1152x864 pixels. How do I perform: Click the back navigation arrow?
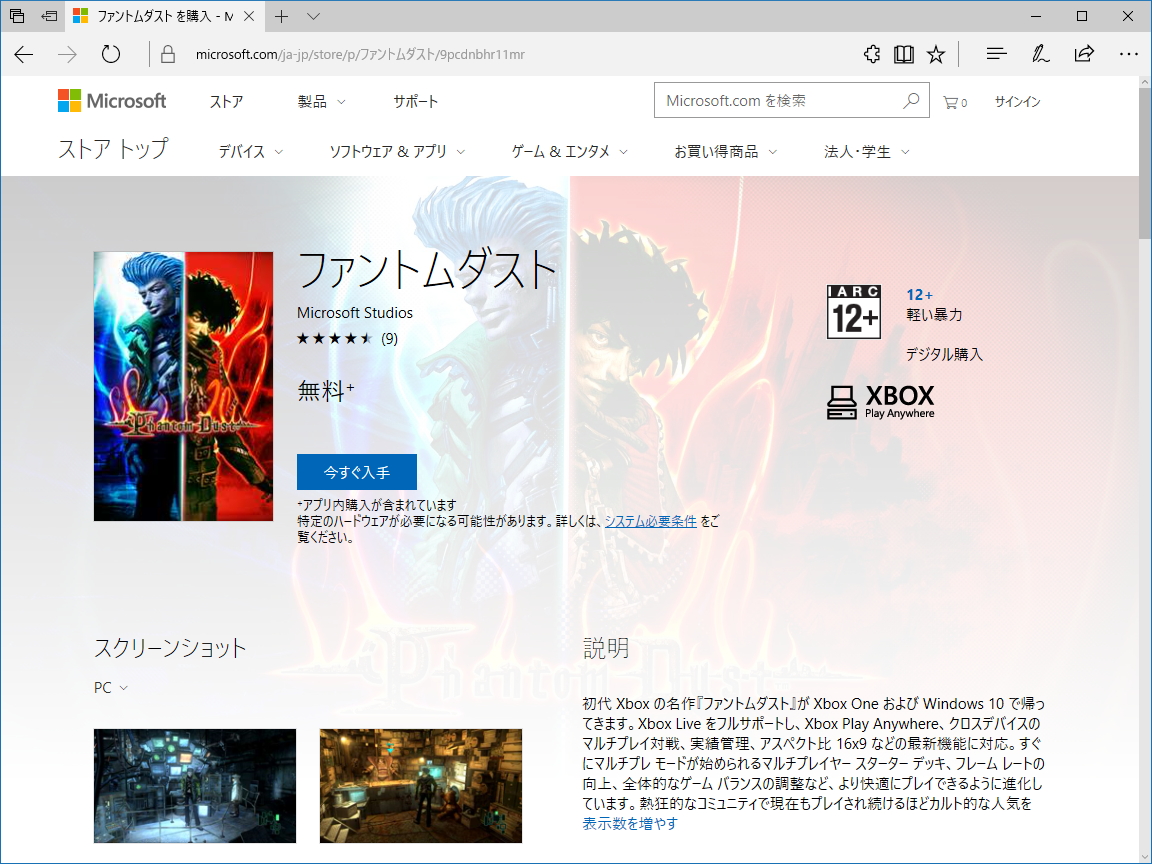tap(24, 56)
